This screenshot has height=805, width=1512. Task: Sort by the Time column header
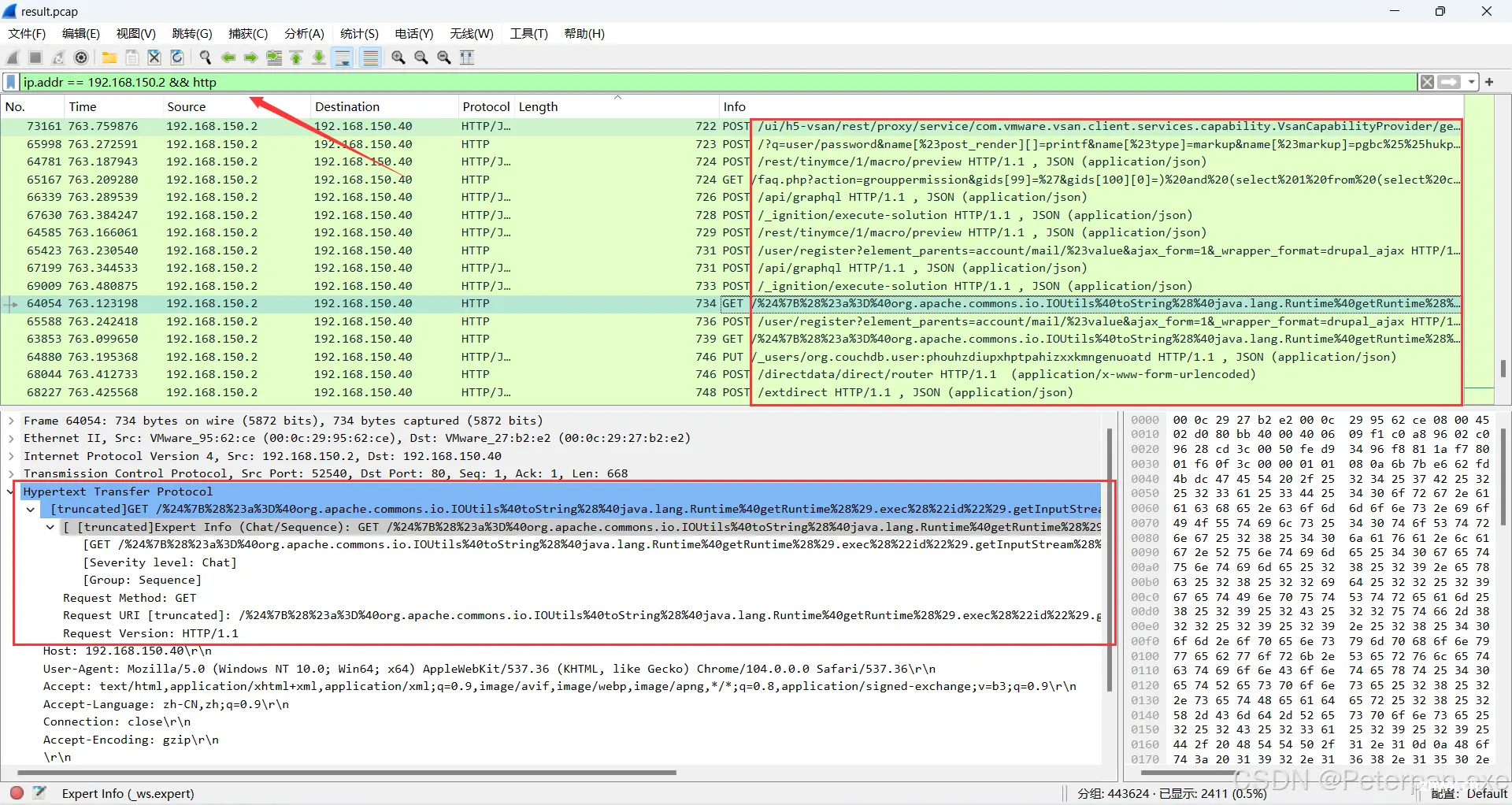point(113,107)
